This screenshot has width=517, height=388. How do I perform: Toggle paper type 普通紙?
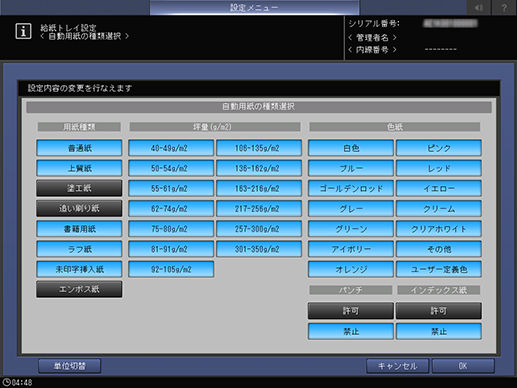pyautogui.click(x=79, y=148)
